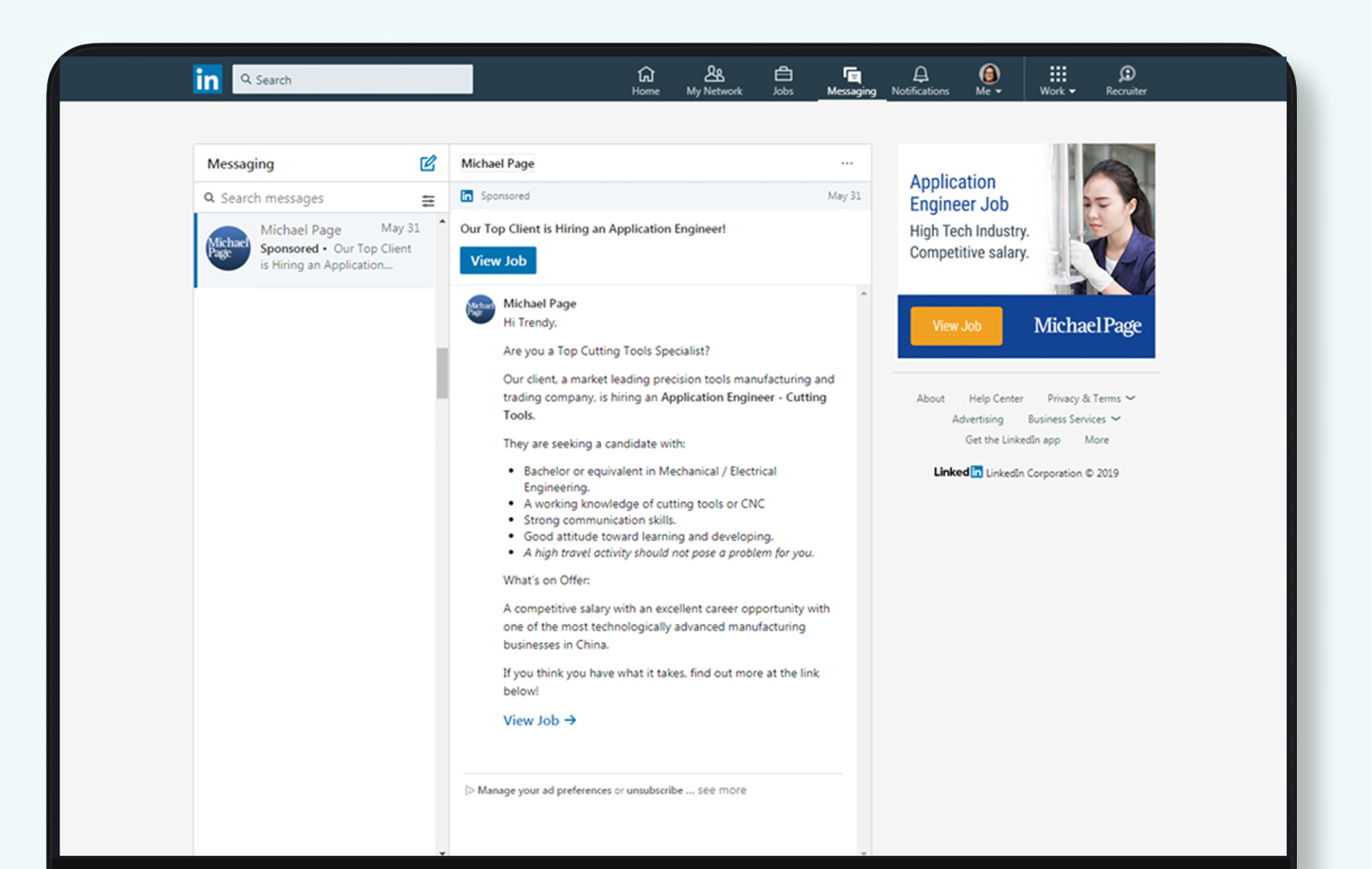Image resolution: width=1372 pixels, height=869 pixels.
Task: Click conversation list scroll up arrow
Action: 443,221
